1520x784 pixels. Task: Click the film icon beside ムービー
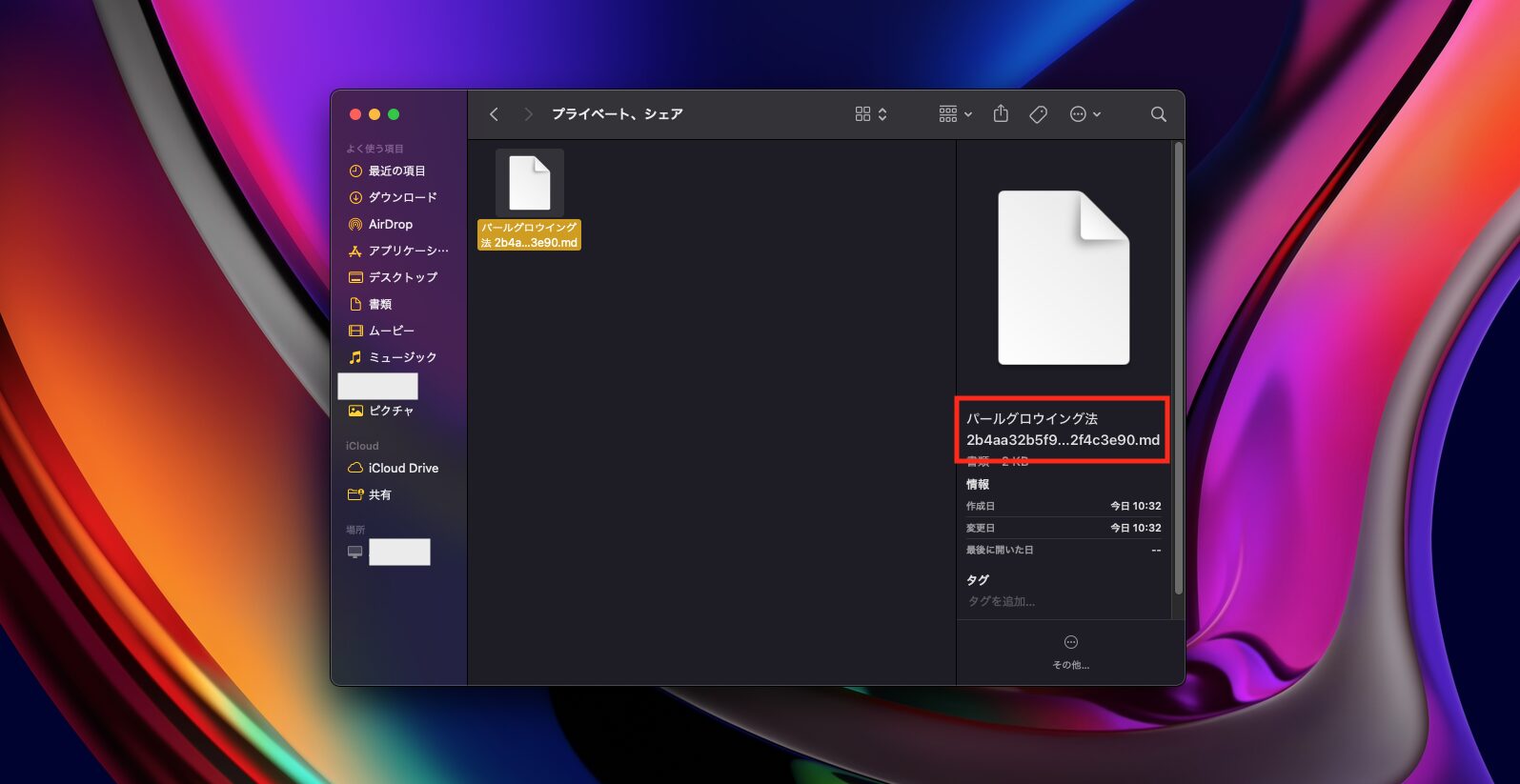tap(355, 331)
